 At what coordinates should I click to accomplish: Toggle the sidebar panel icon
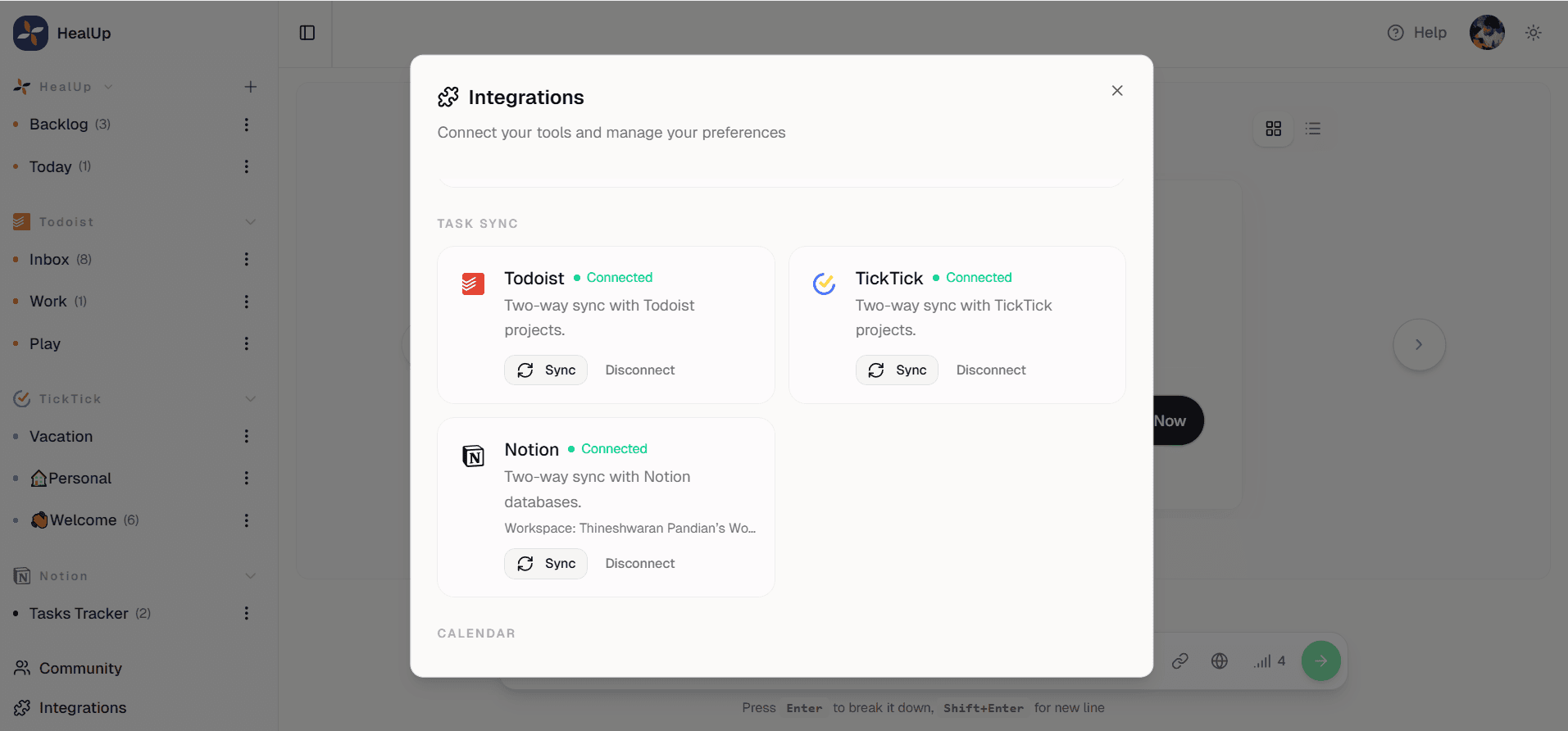pos(307,33)
